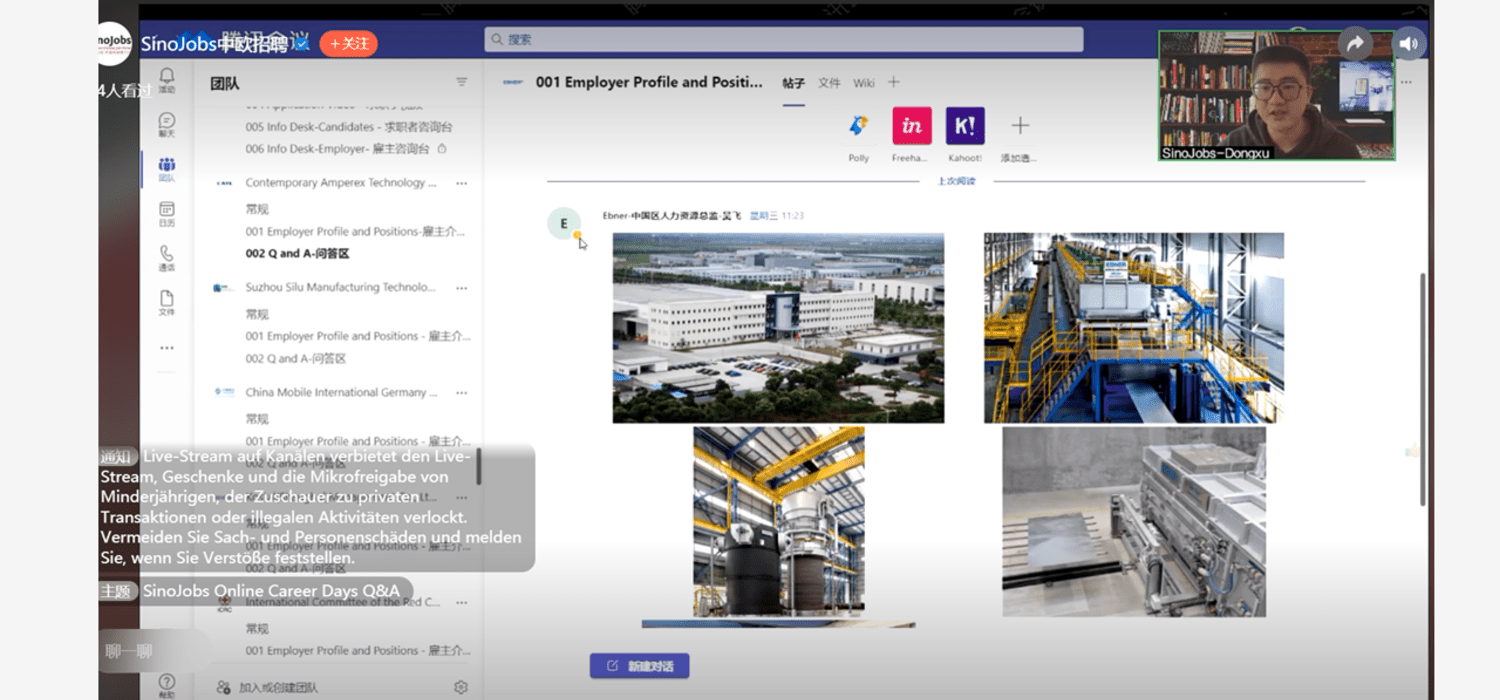Switch to the 帖子 (Posts) tab
The image size is (1500, 700).
pos(793,83)
